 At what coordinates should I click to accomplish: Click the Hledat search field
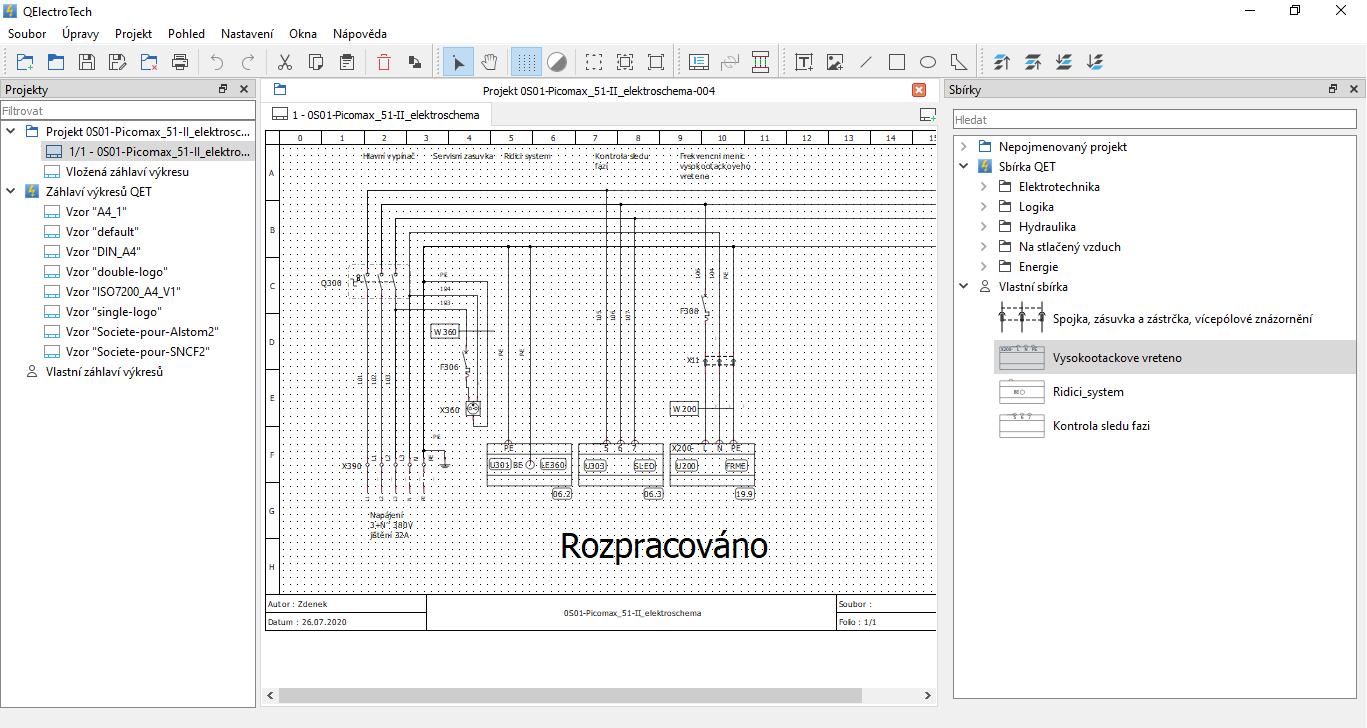[x=1153, y=120]
